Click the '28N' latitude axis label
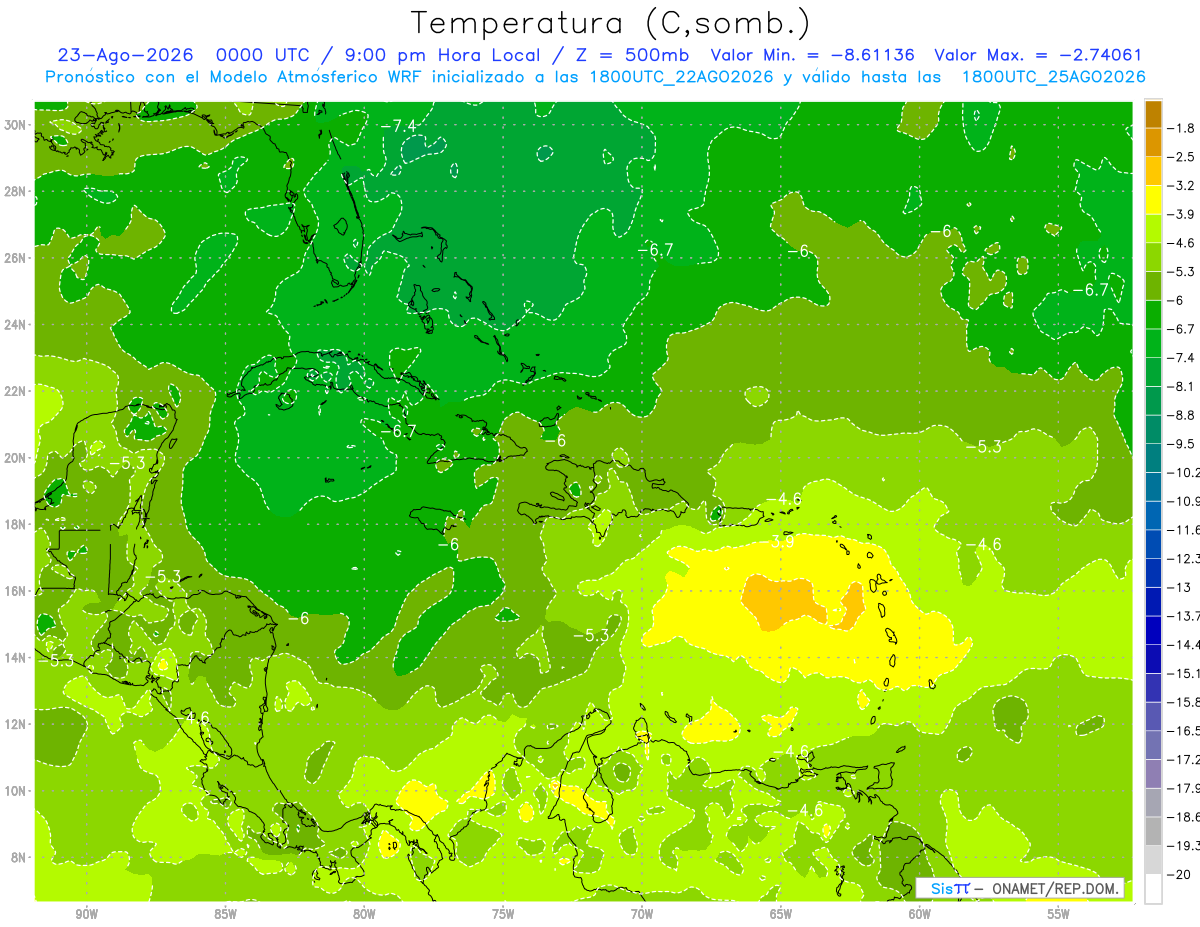The height and width of the screenshot is (927, 1200). pos(15,191)
